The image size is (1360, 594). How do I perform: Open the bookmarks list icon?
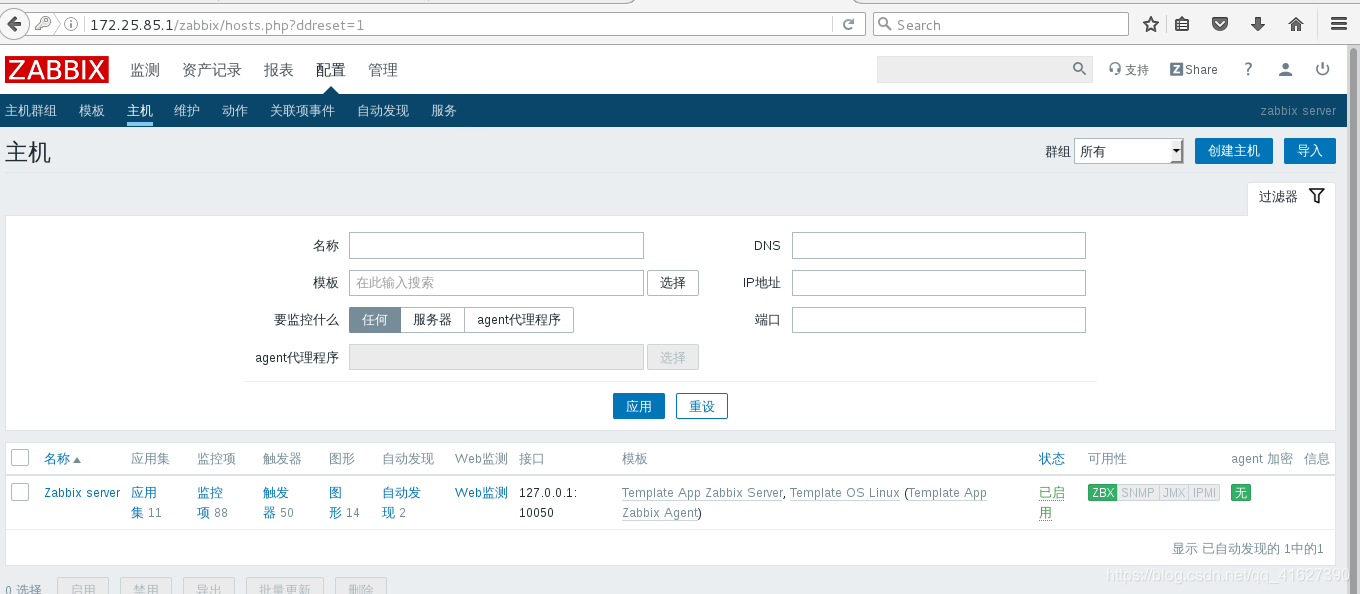(x=1182, y=24)
